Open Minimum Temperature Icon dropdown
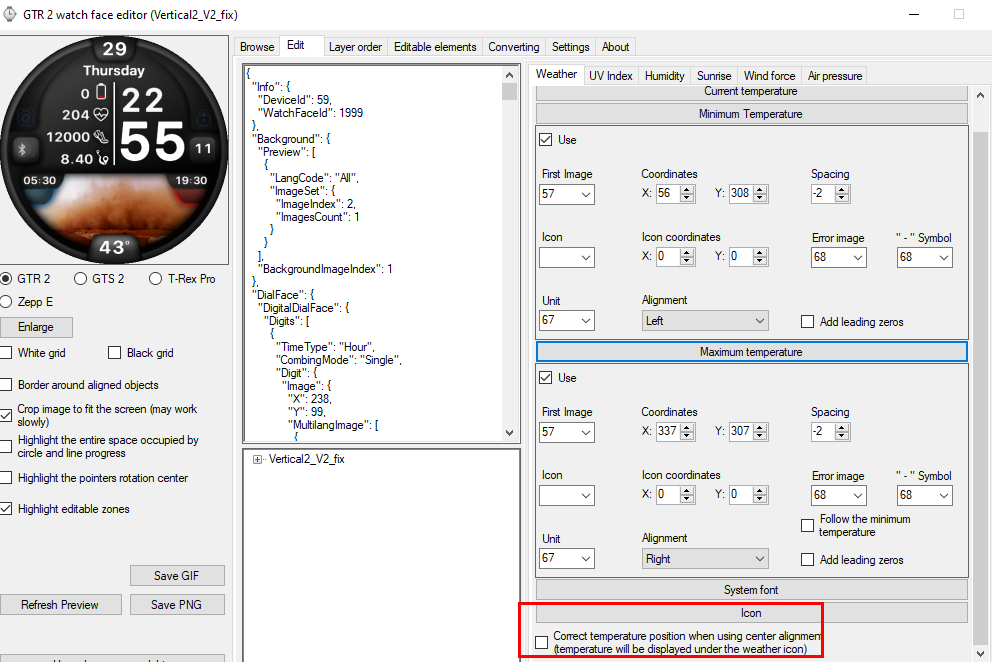992x662 pixels. point(586,258)
